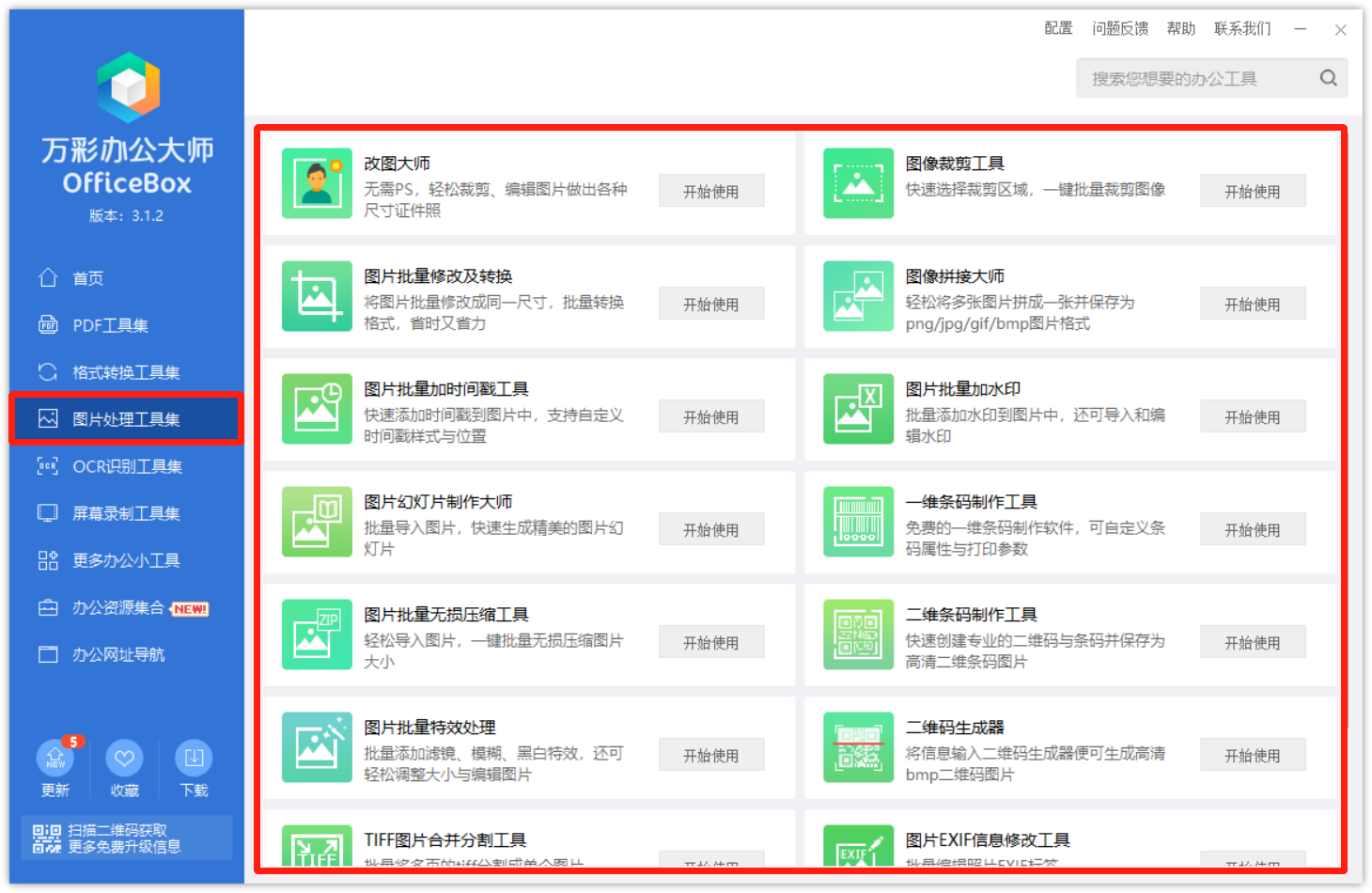Click the 图片批量无损压缩工具 ZIP icon
This screenshot has height=893, width=1372.
point(317,634)
